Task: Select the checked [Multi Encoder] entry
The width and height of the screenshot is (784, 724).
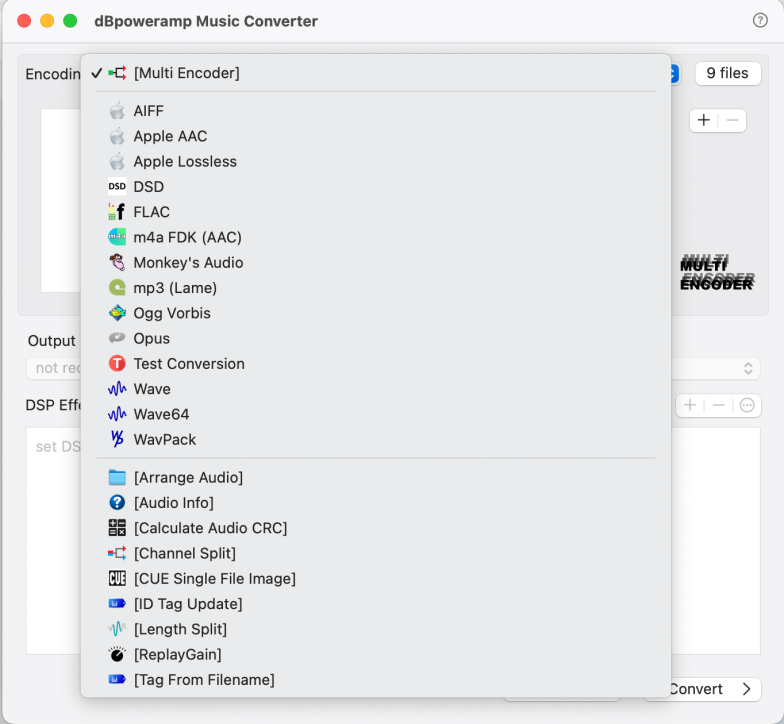Action: tap(376, 73)
